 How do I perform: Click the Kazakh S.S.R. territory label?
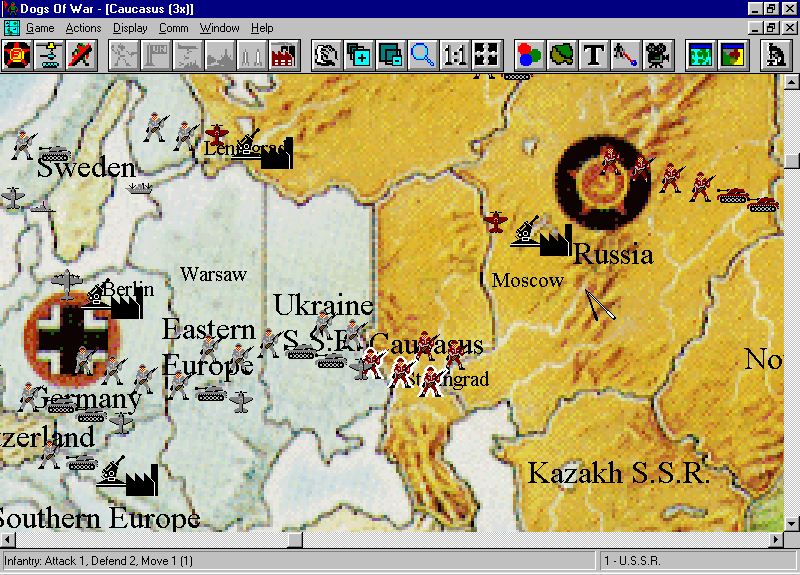coord(618,473)
